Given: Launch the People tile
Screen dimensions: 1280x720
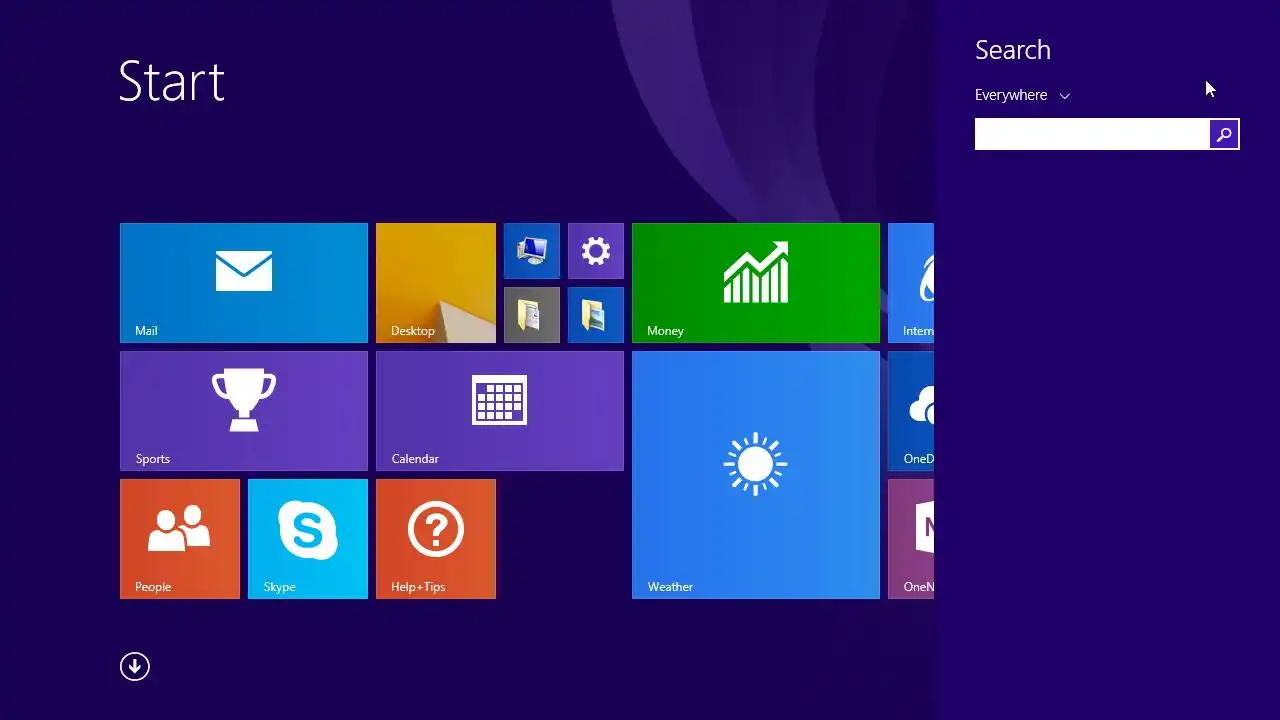Looking at the screenshot, I should 180,539.
